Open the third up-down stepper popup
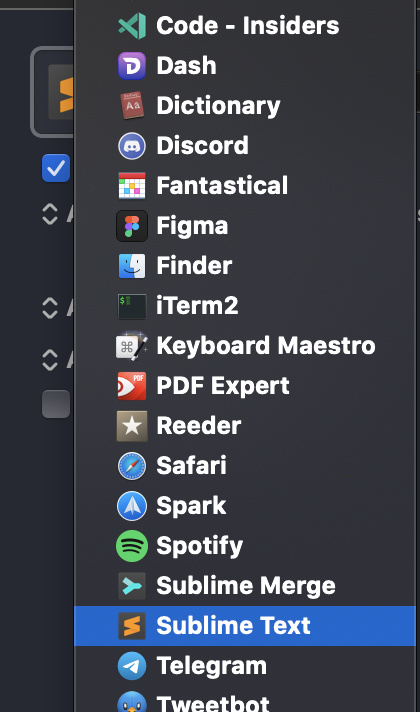The image size is (420, 712). point(50,360)
